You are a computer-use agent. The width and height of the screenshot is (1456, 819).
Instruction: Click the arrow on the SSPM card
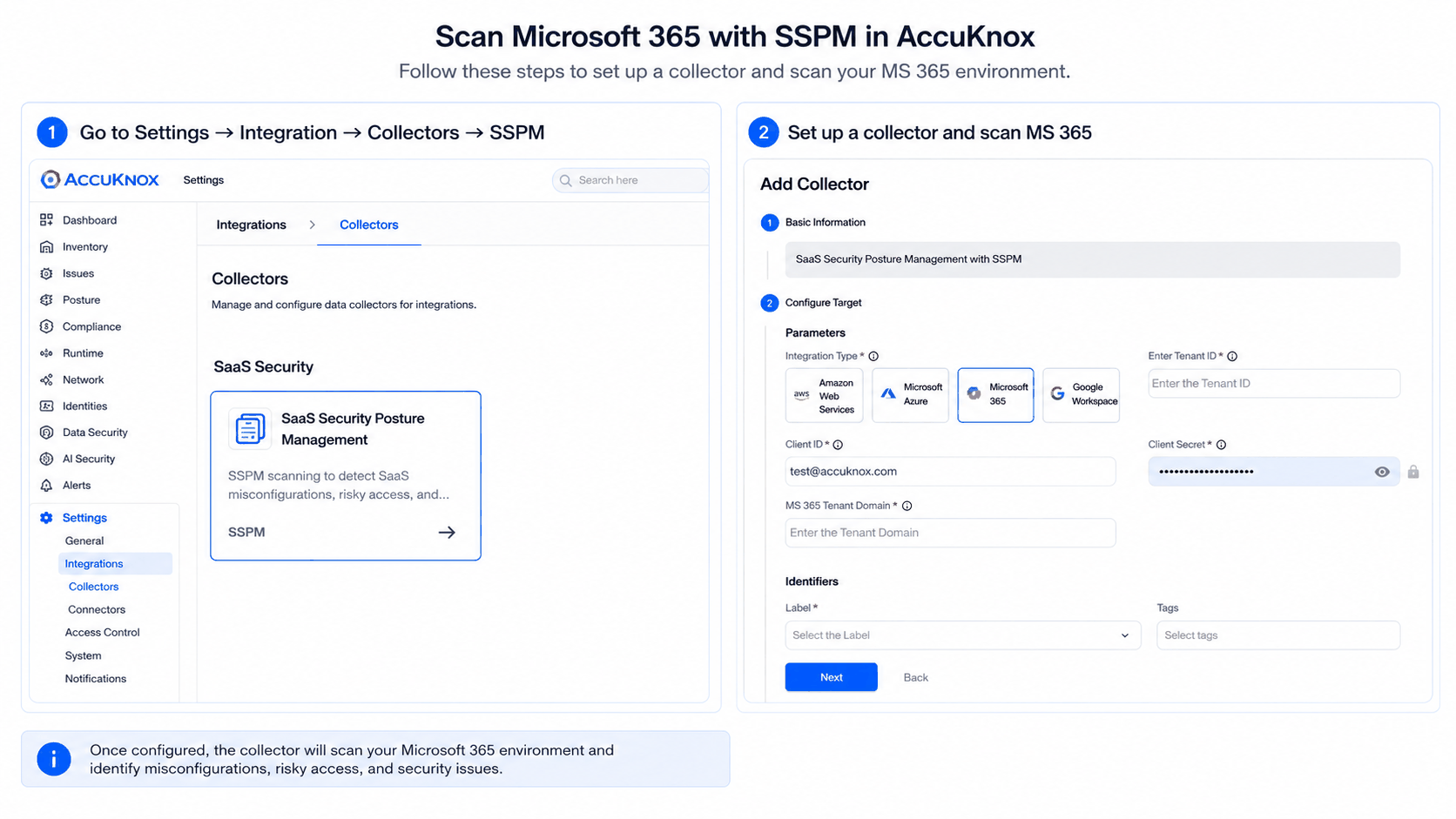click(x=447, y=533)
